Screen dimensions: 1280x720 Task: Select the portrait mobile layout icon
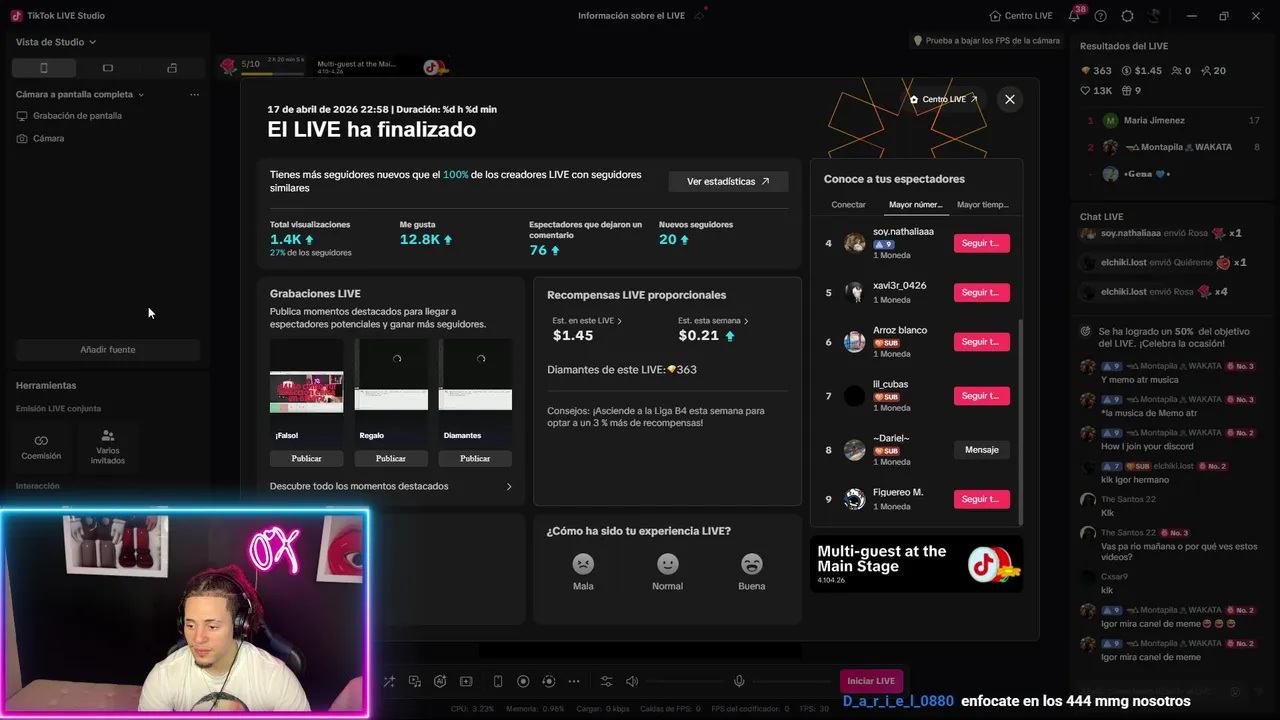pos(44,68)
